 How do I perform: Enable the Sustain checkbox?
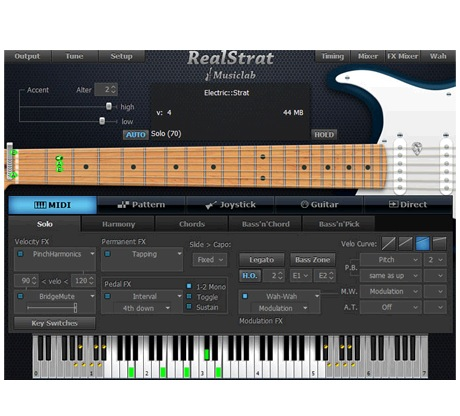(189, 306)
